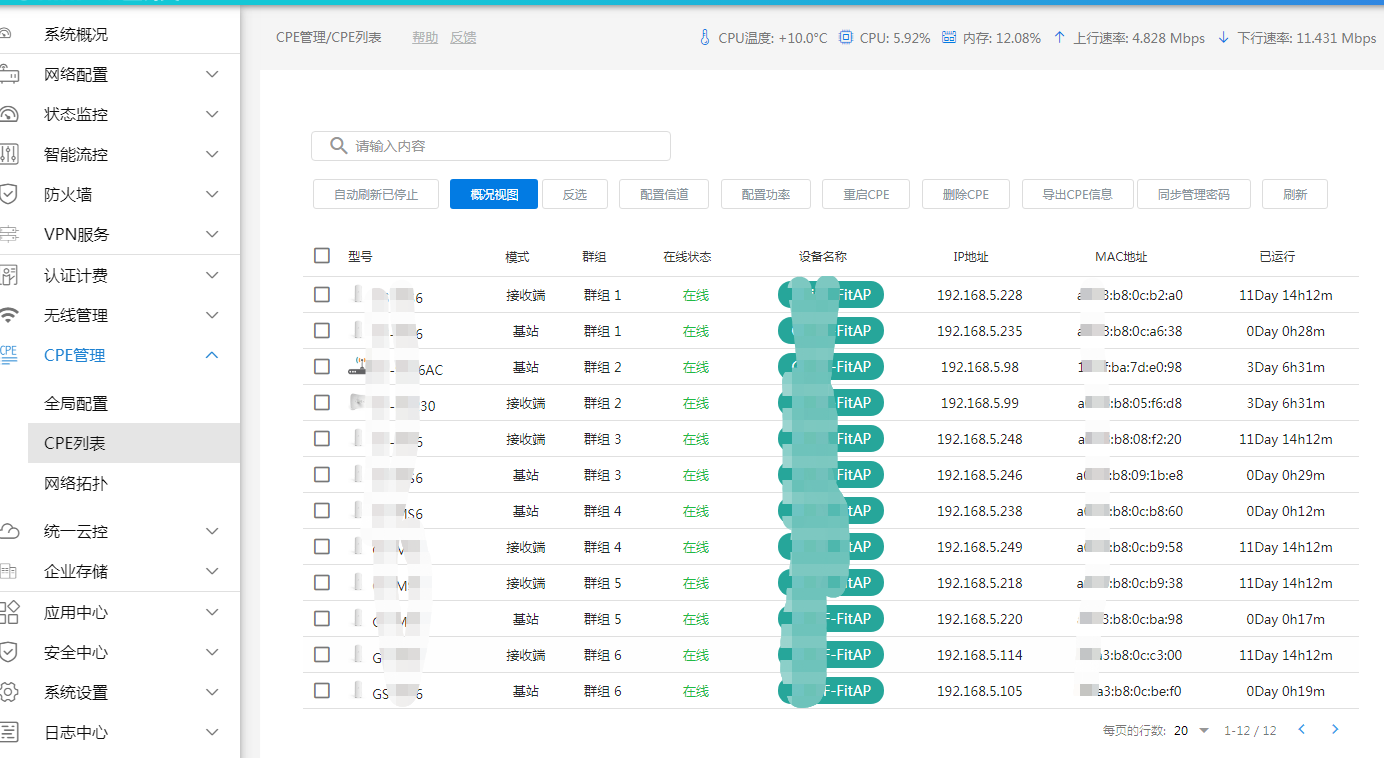
Task: Click the wireless management Wi-Fi icon
Action: [x=8, y=315]
